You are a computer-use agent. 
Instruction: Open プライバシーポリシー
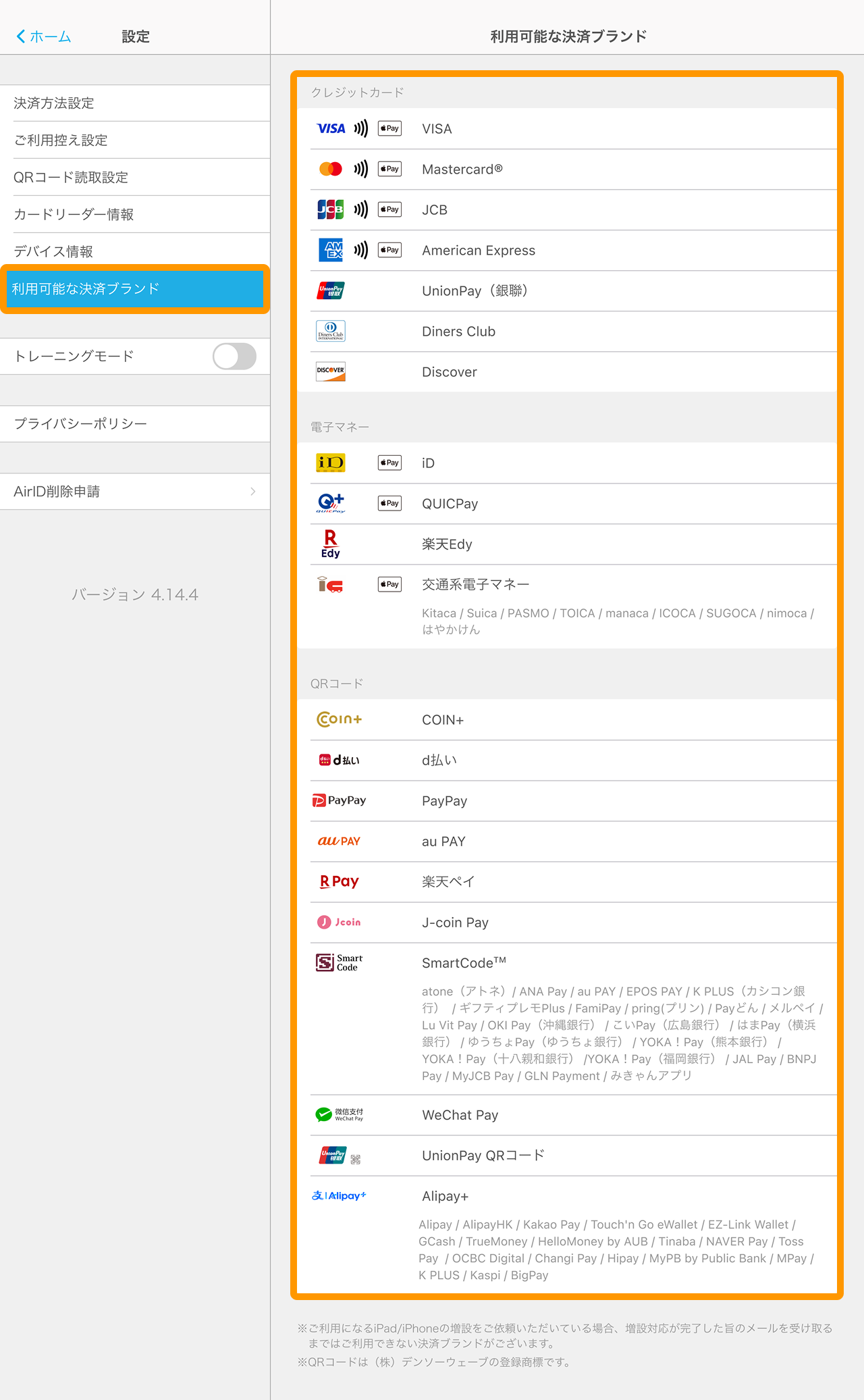[x=135, y=424]
